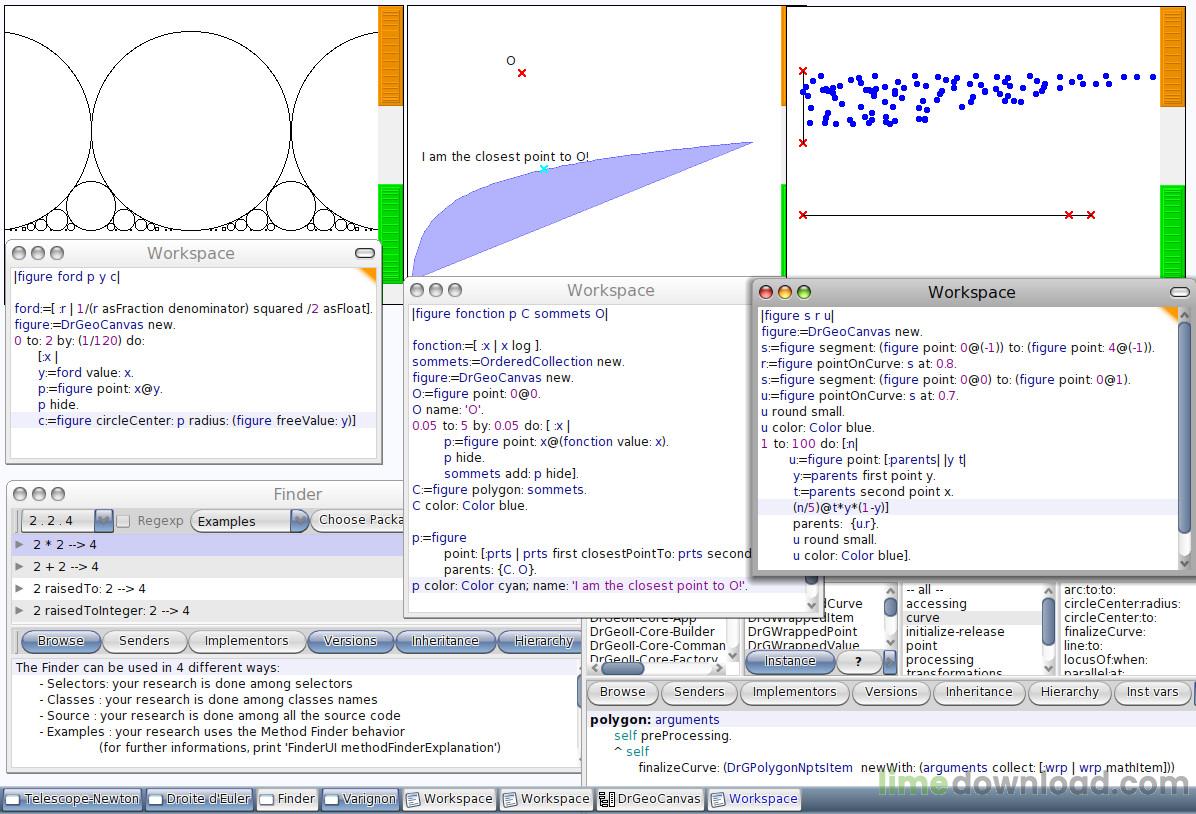Select method line:to:
Viewport: 1196px width, 814px height.
(1082, 645)
